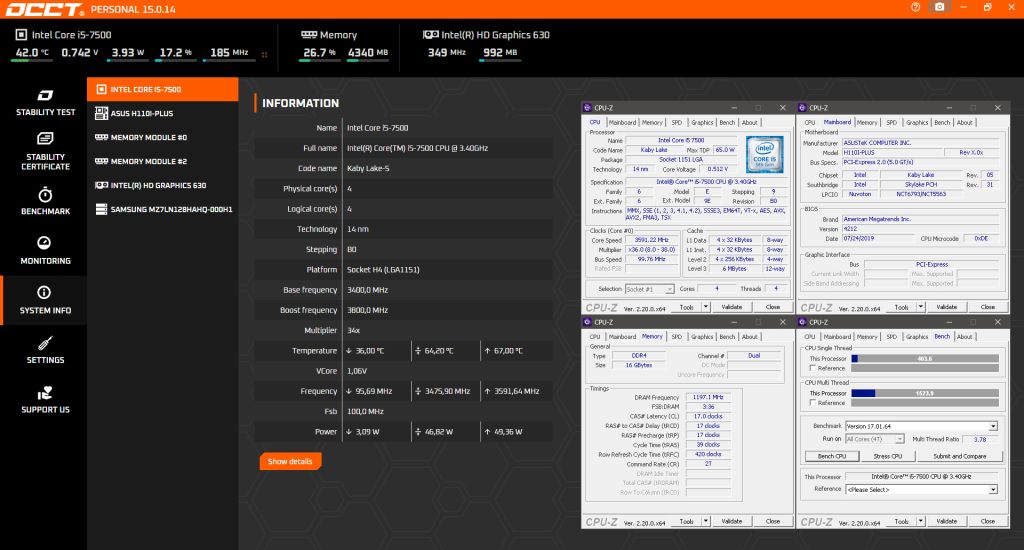Image resolution: width=1024 pixels, height=550 pixels.
Task: Tick Reference checkbox under CPU Single Thread
Action: 812,368
